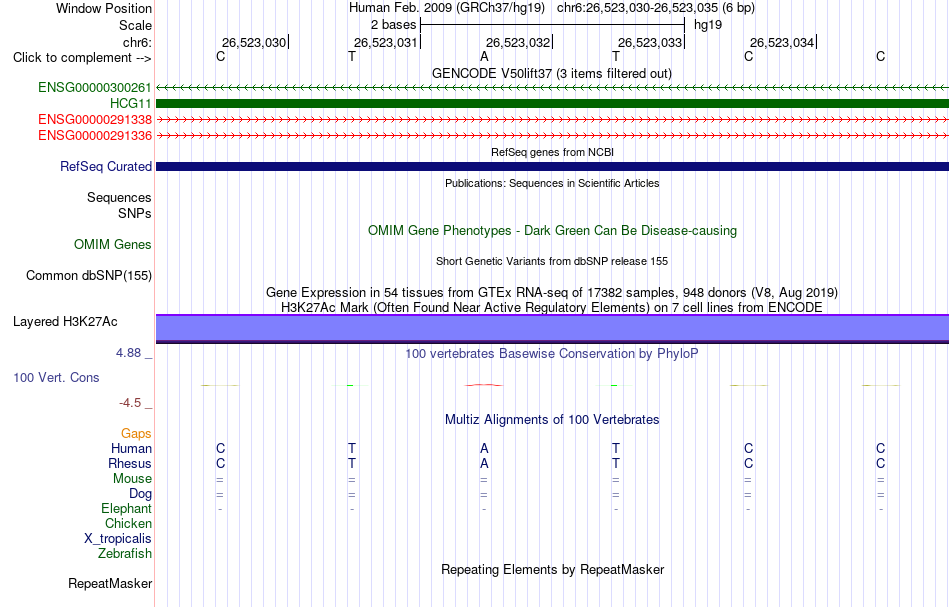950x607 pixels.
Task: Open OMIM Gene Phenotypes track title
Action: pyautogui.click(x=552, y=231)
